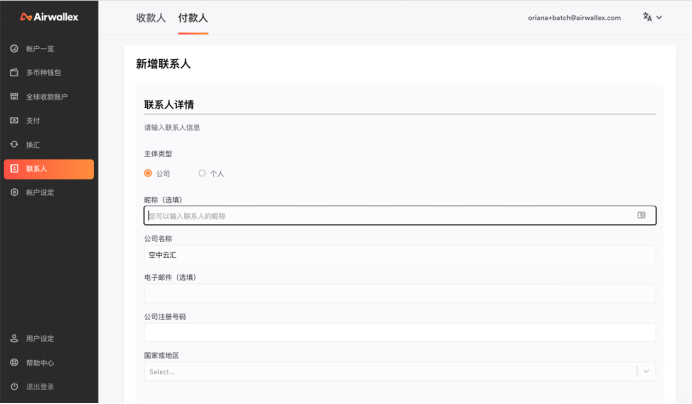The height and width of the screenshot is (404, 692).
Task: Click the 主体类型 label
Action: 158,154
